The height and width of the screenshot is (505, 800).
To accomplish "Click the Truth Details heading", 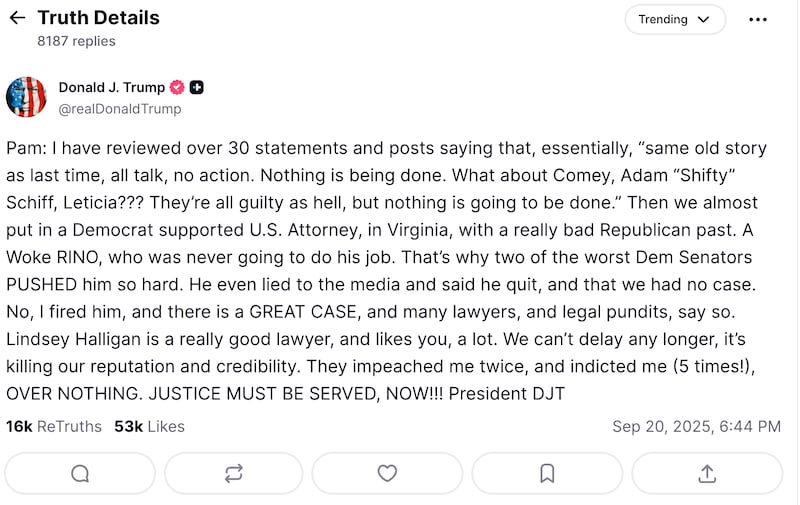I will click(x=98, y=18).
